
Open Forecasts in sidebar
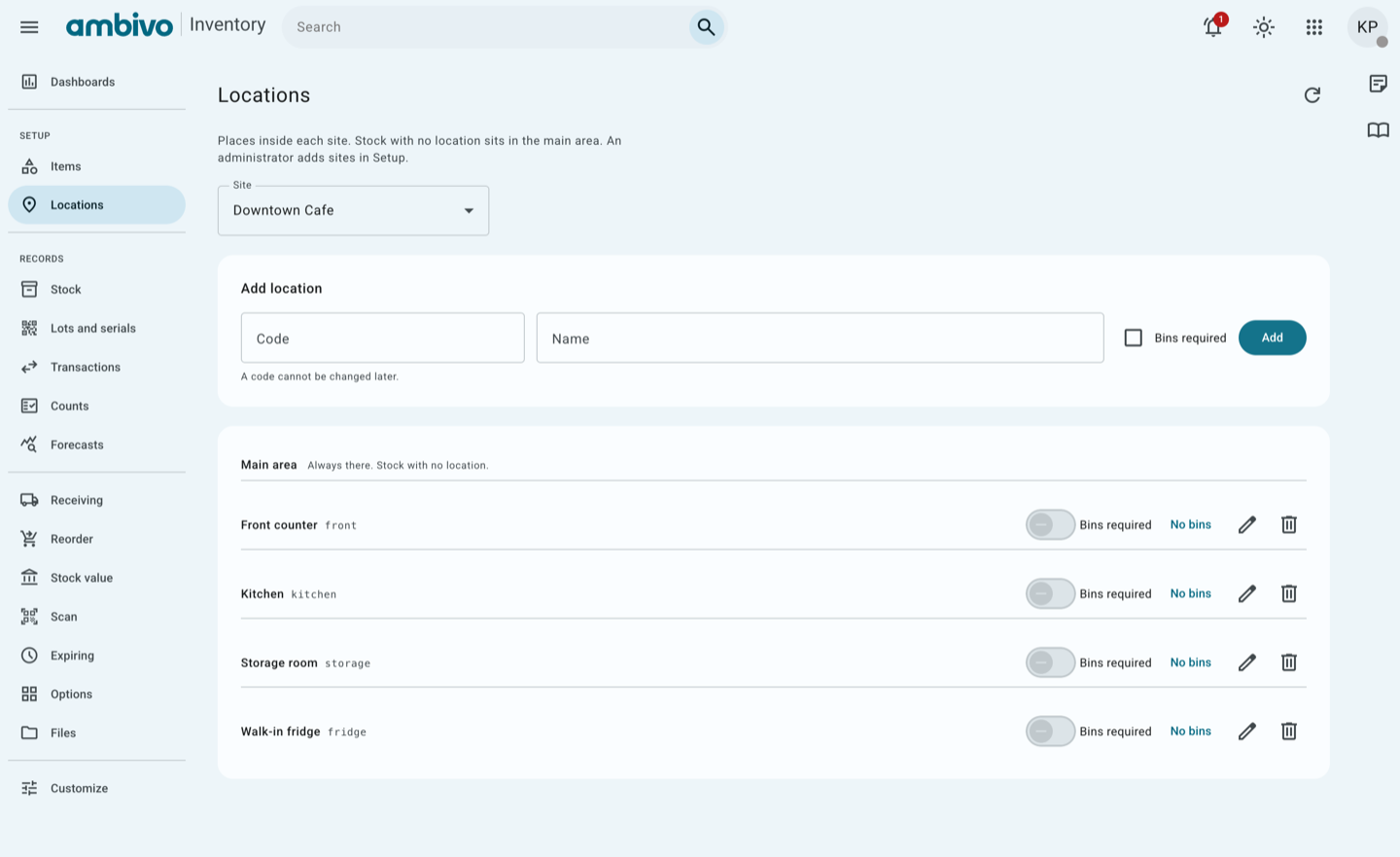[96, 446]
